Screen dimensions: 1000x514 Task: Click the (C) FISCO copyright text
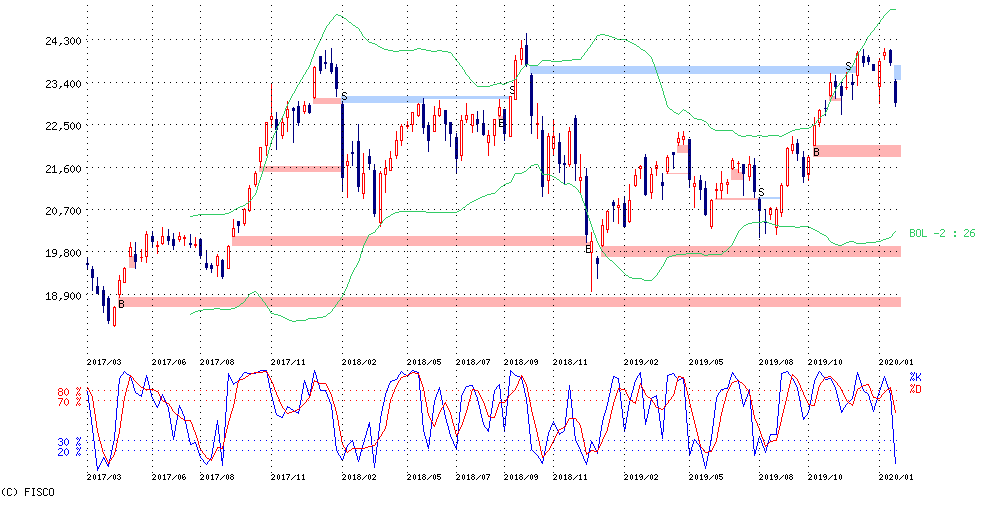click(x=28, y=492)
